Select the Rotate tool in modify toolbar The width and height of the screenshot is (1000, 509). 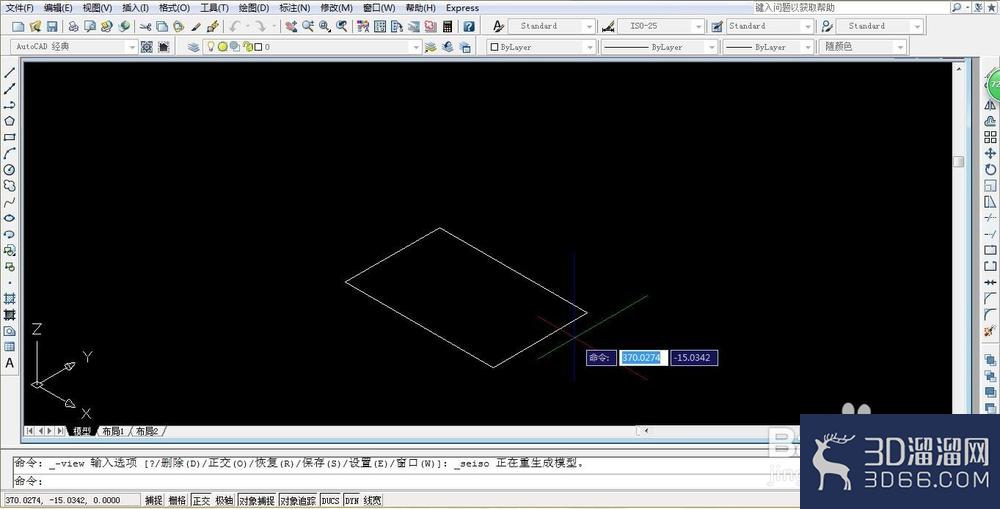990,170
